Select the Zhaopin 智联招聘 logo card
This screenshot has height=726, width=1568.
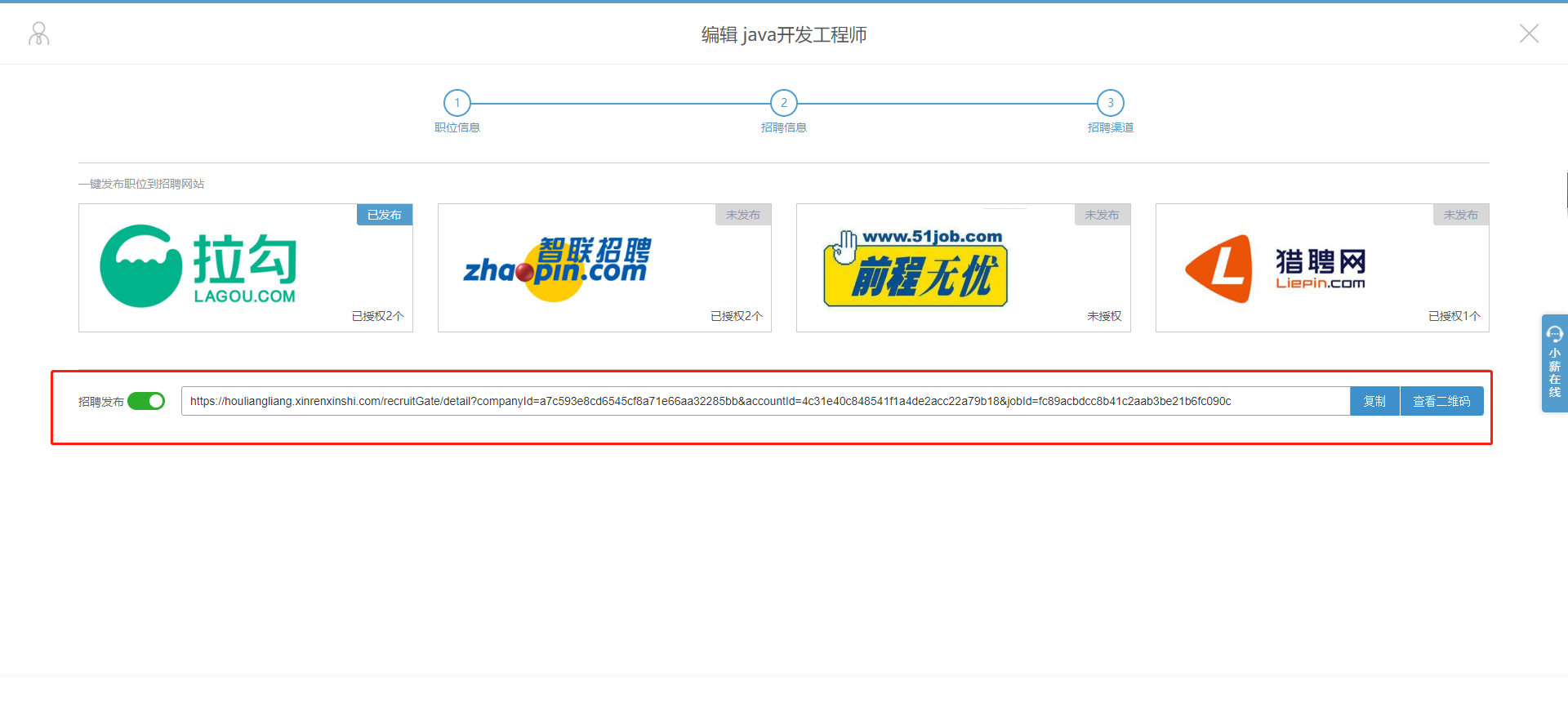(x=604, y=268)
